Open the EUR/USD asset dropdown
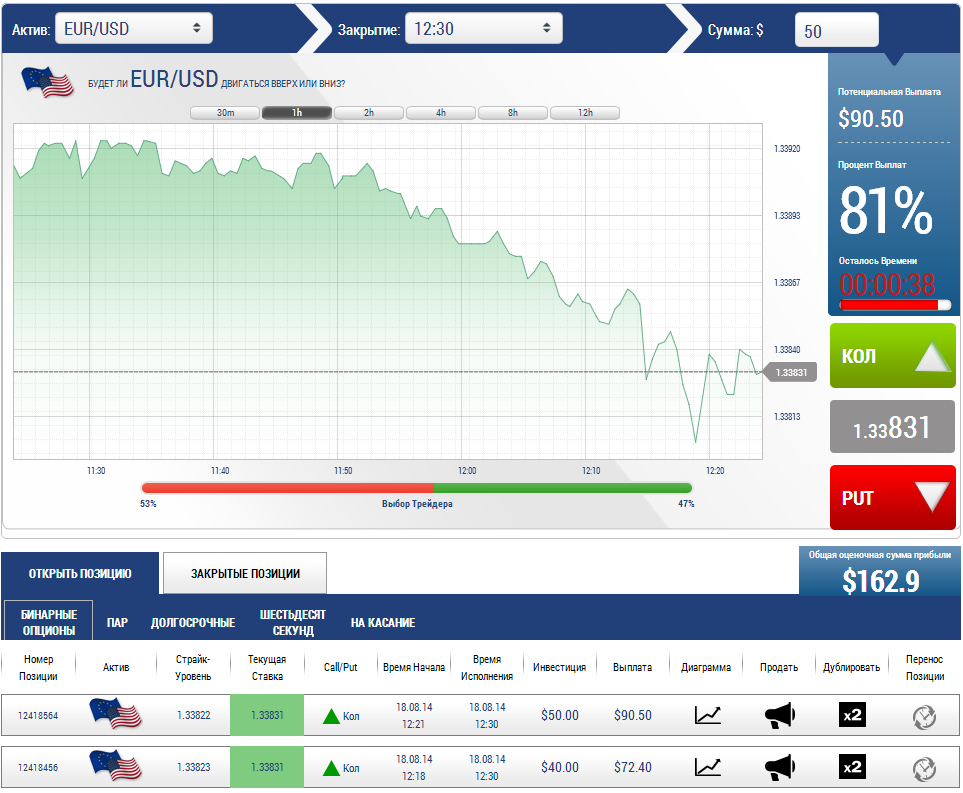Viewport: 963px width, 793px height. click(134, 29)
